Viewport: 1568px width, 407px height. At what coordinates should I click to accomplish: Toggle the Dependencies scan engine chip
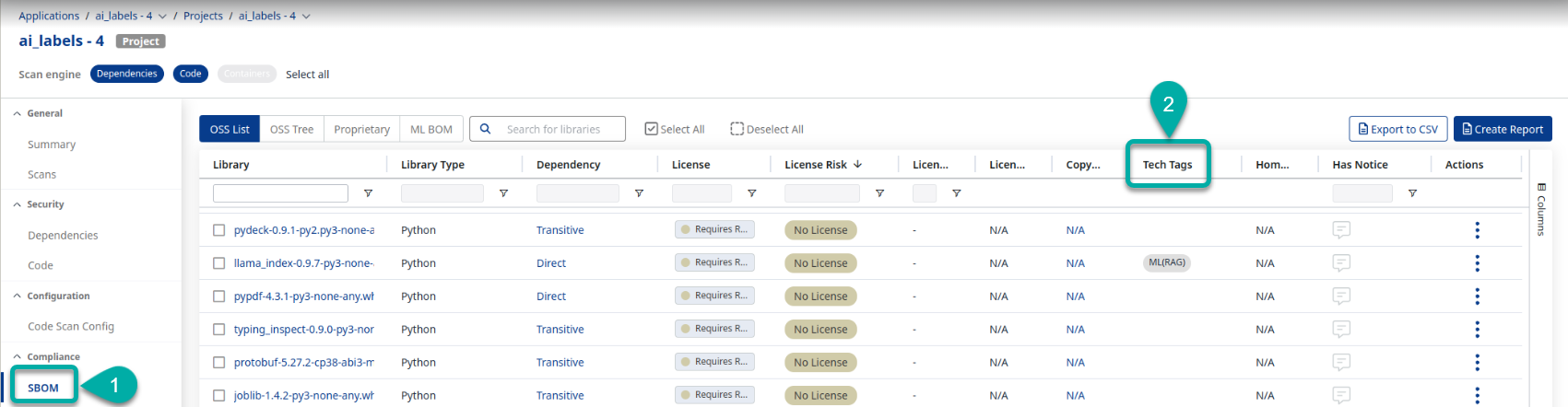[127, 74]
